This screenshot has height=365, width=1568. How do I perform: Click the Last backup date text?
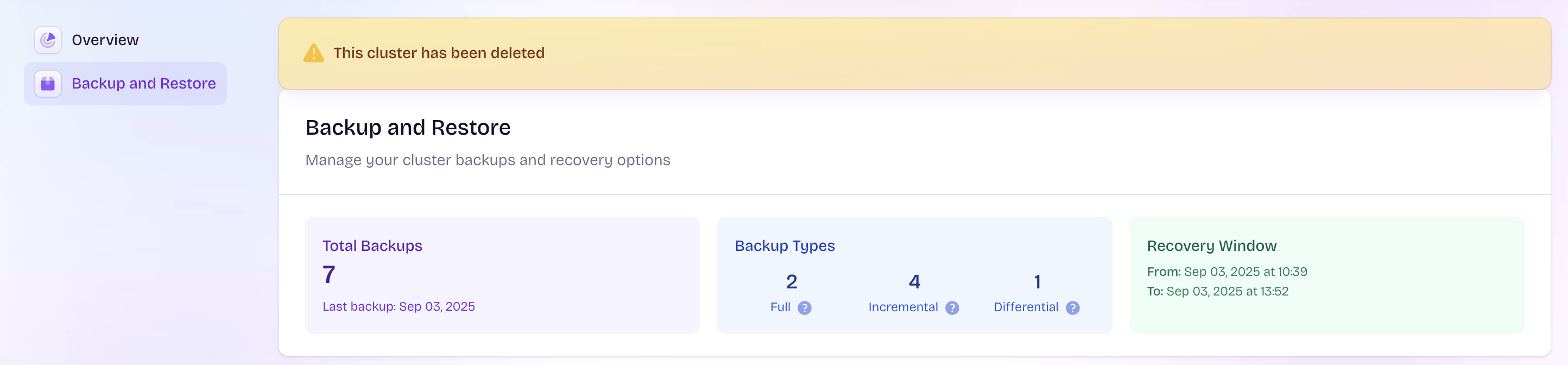click(x=398, y=306)
